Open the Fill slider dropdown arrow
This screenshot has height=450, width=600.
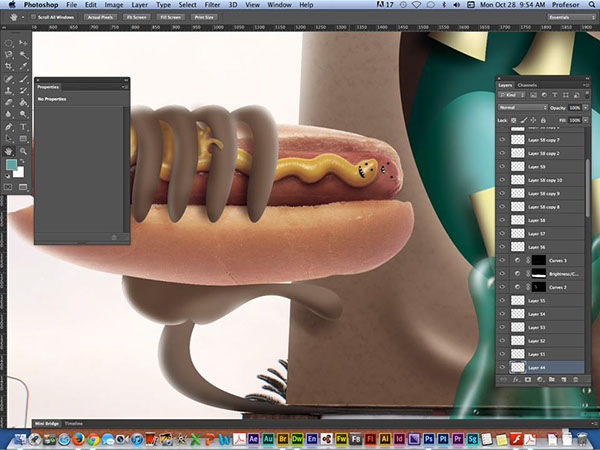[x=585, y=120]
